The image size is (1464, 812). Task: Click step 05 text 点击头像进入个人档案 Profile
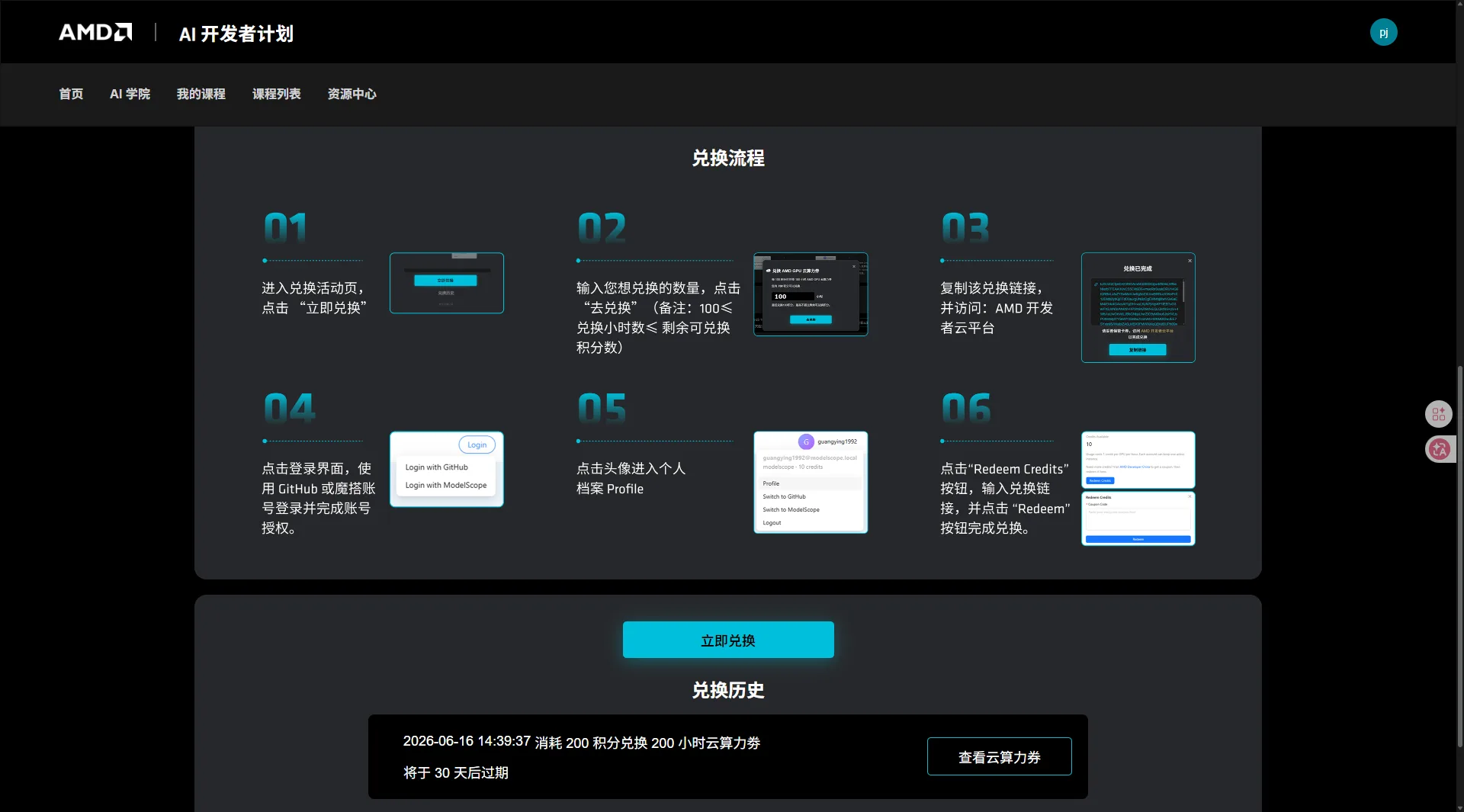pos(631,479)
